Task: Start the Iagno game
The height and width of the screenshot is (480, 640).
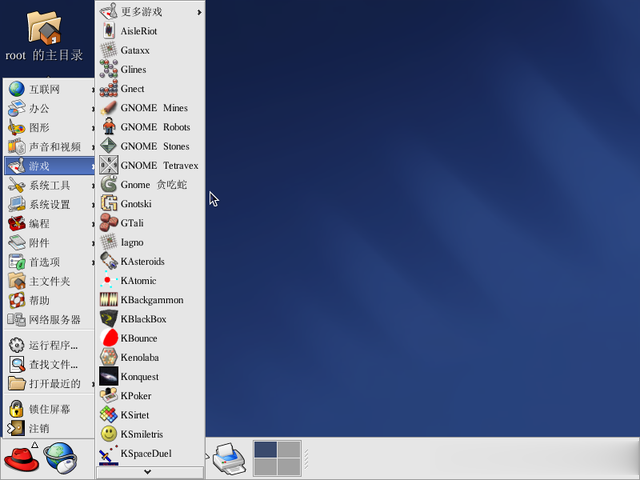Action: click(x=150, y=242)
